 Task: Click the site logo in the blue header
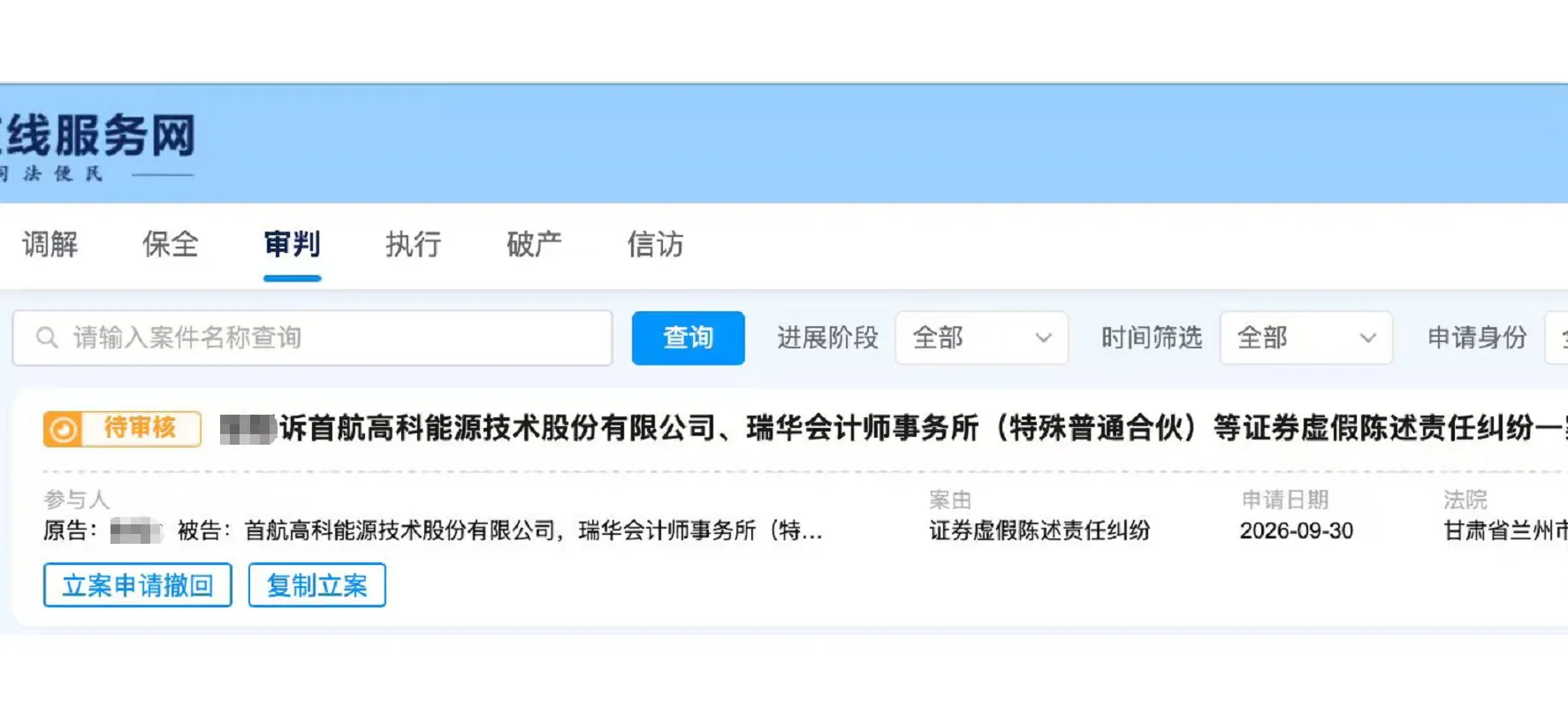pos(97,146)
